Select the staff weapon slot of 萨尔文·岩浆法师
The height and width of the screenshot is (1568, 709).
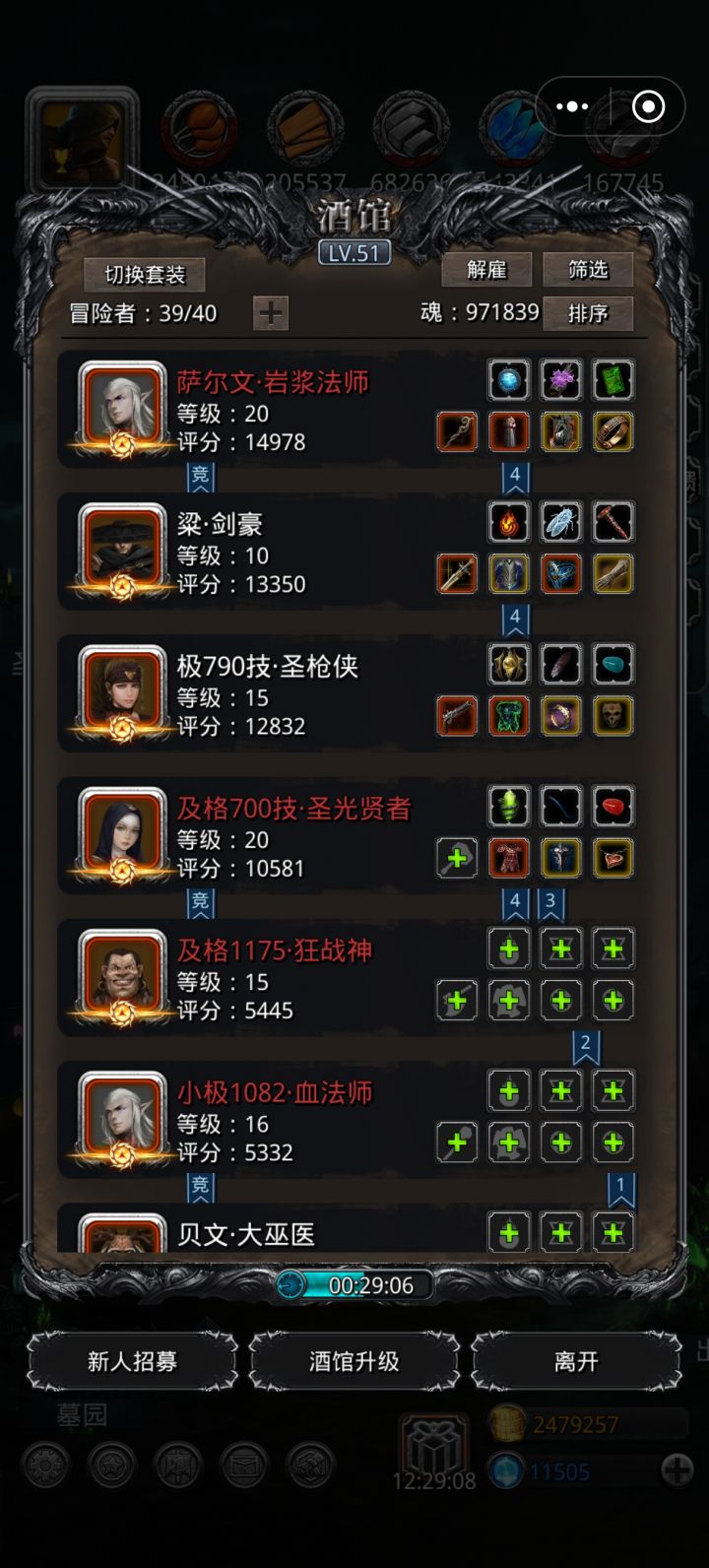[457, 431]
